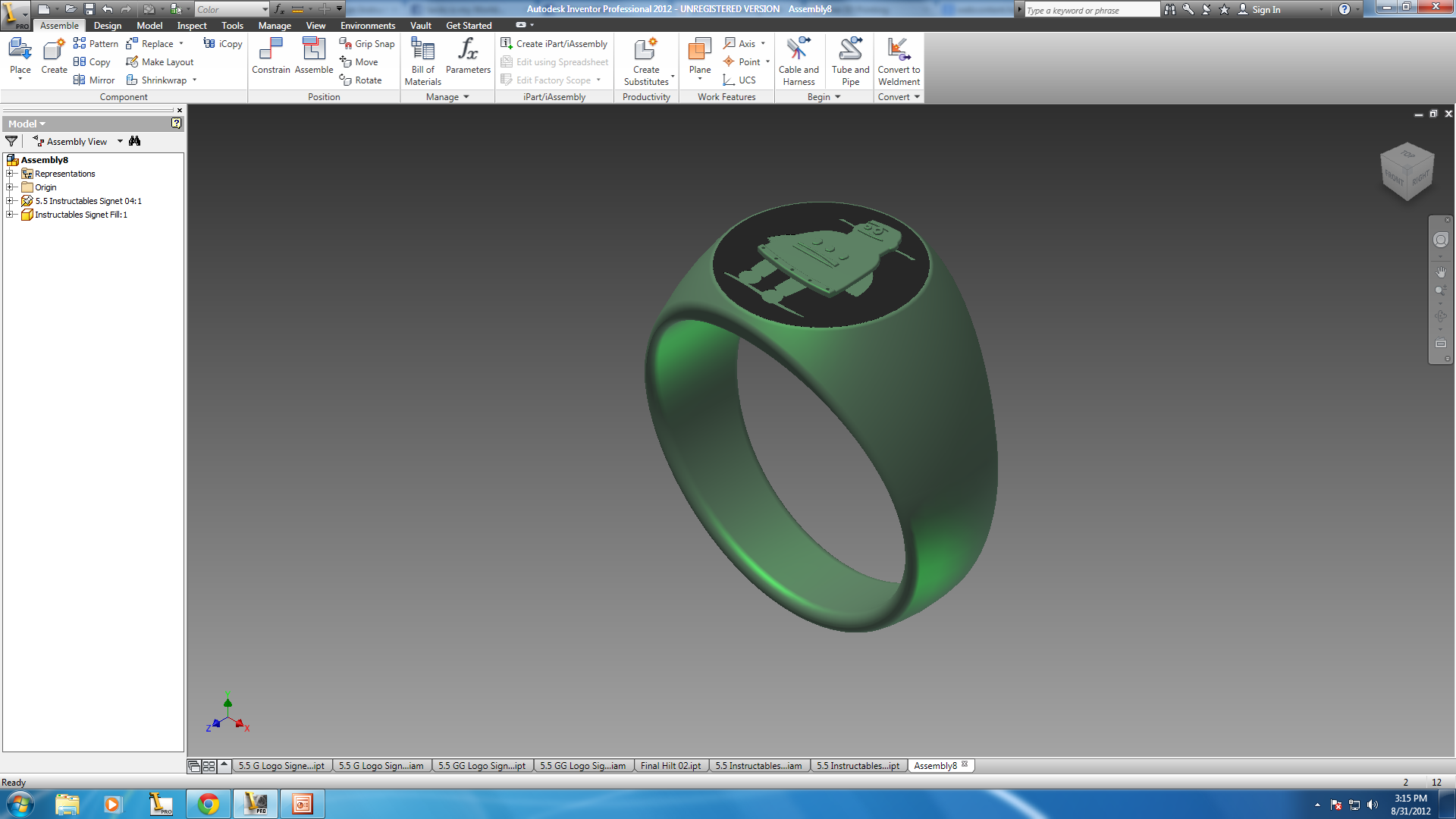Expand Instructables Signet Fill:1 node

[x=11, y=215]
